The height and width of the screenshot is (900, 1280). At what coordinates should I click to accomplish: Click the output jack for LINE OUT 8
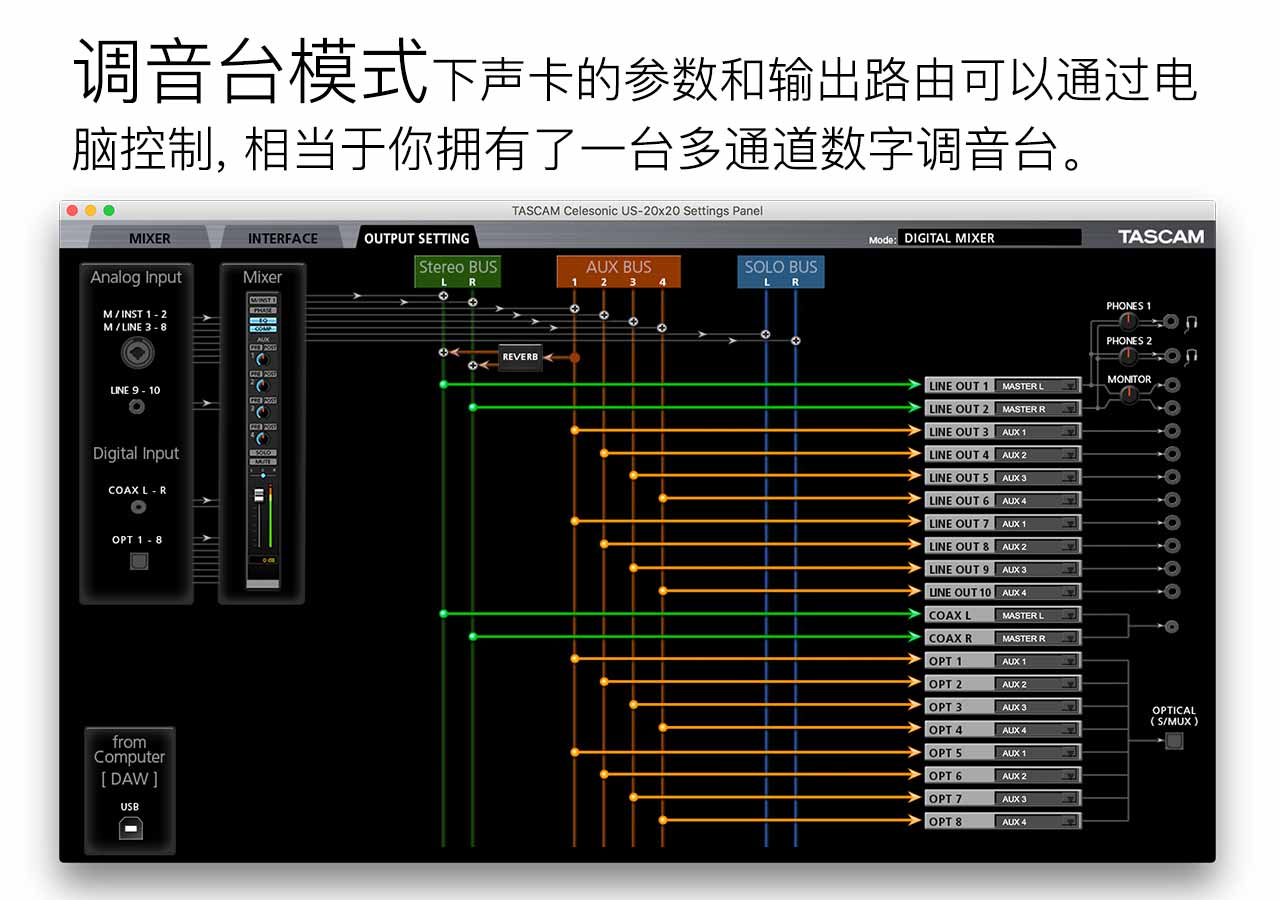coord(1172,546)
